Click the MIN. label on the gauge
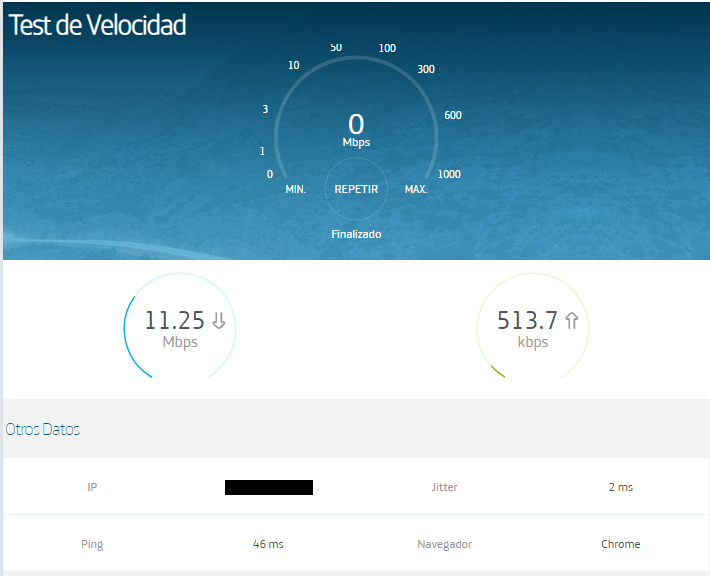This screenshot has width=710, height=576. click(295, 189)
